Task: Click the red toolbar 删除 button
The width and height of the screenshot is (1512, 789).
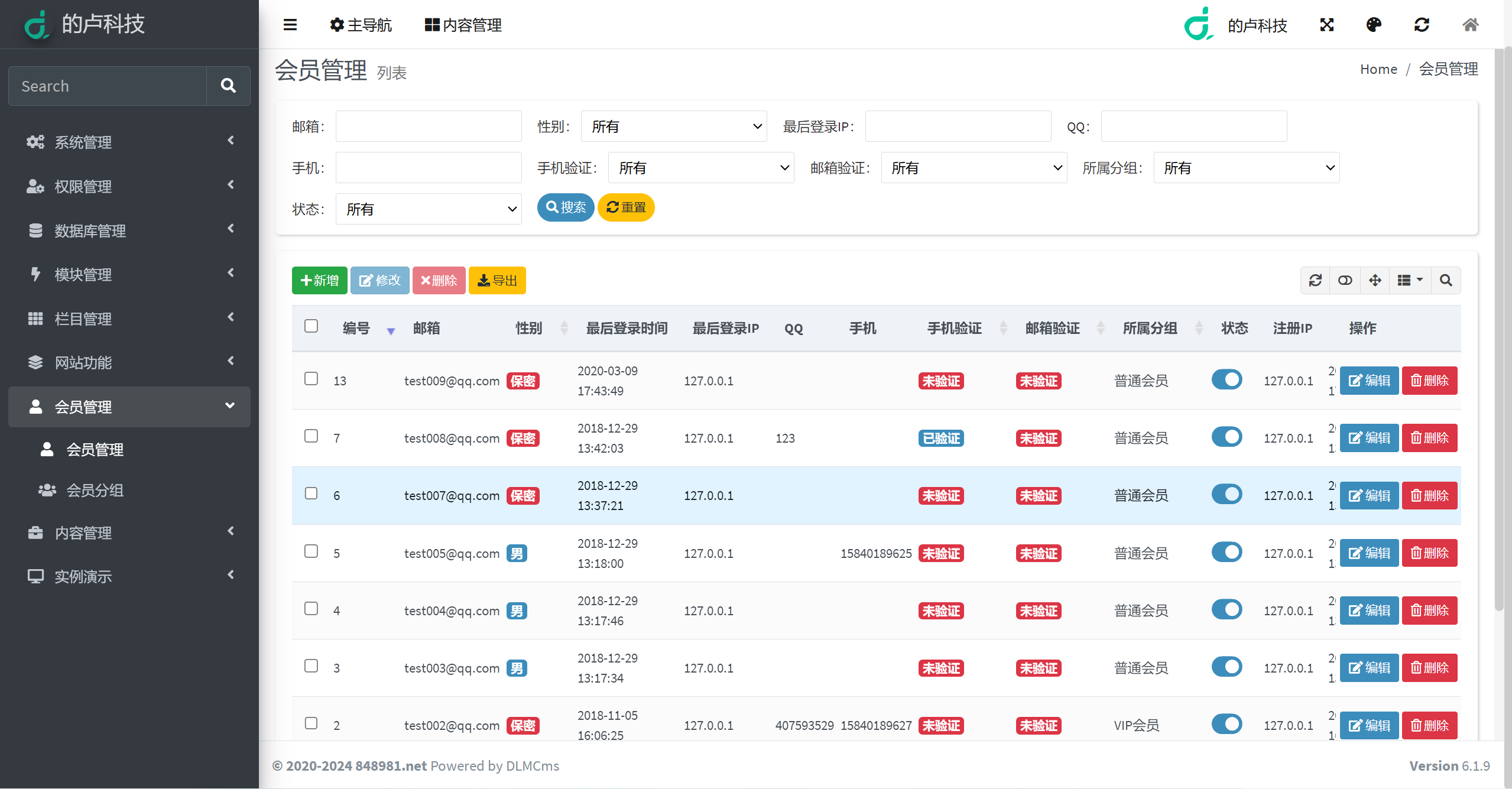Action: 439,280
